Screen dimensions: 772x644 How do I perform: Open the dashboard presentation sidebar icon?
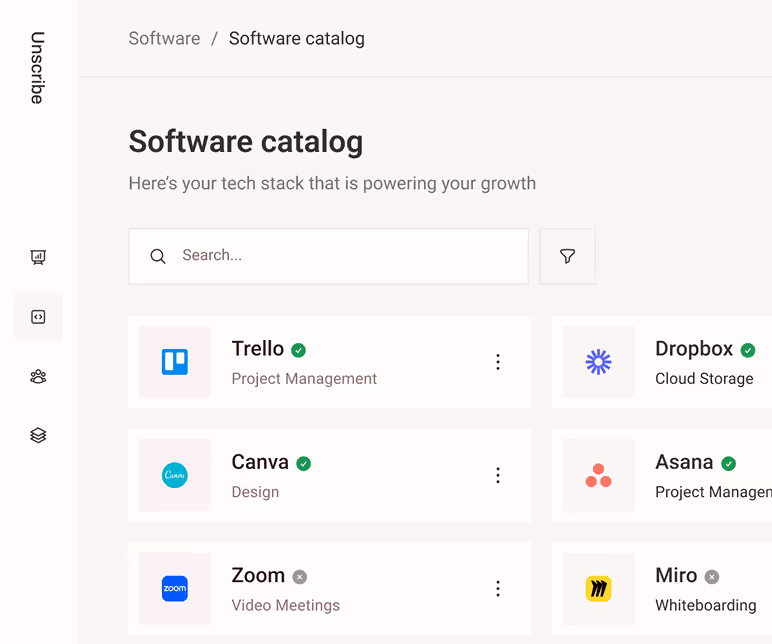(x=38, y=257)
